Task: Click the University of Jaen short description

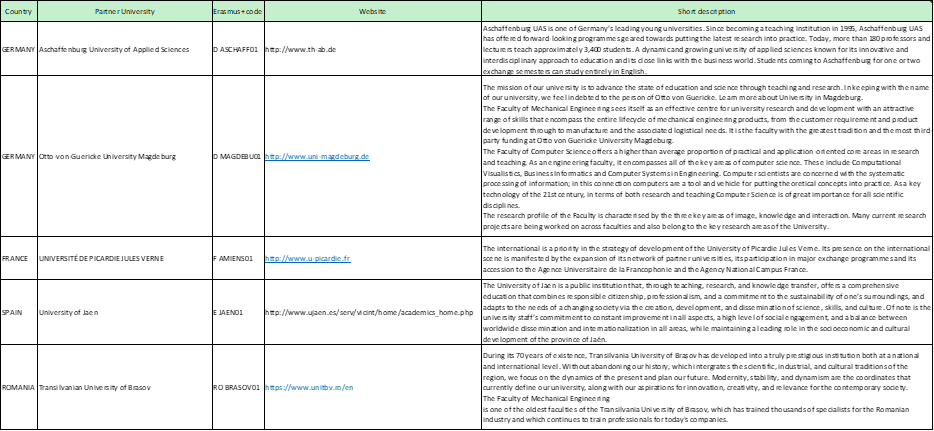Action: pos(706,312)
